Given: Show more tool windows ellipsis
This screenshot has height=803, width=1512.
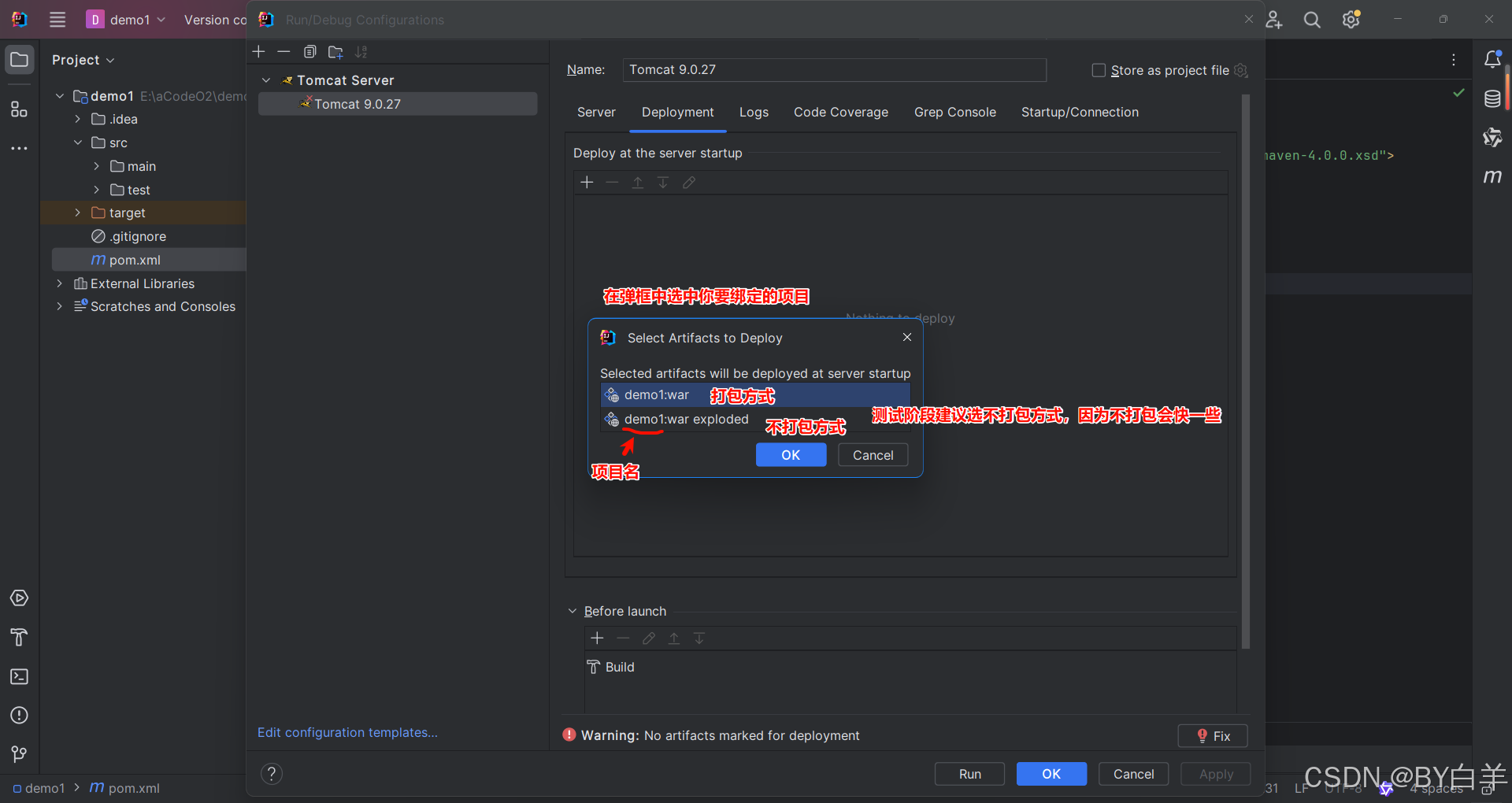Looking at the screenshot, I should (20, 148).
